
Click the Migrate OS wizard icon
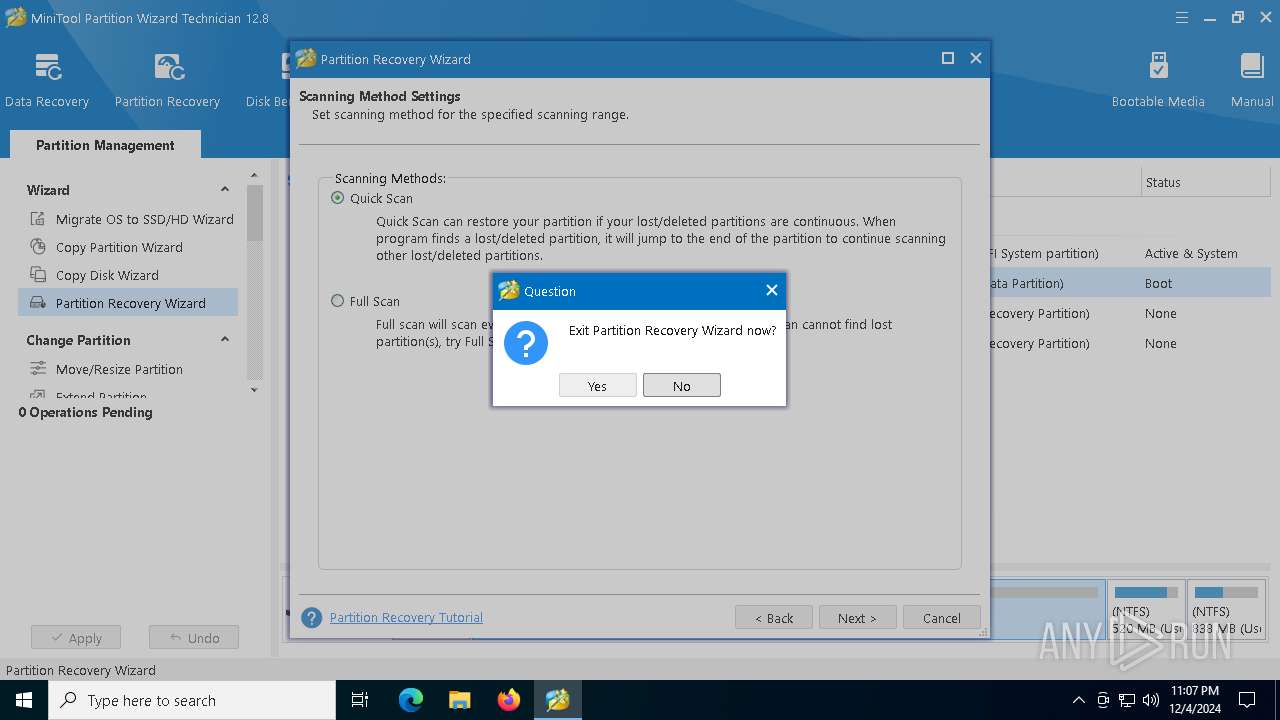pos(38,219)
